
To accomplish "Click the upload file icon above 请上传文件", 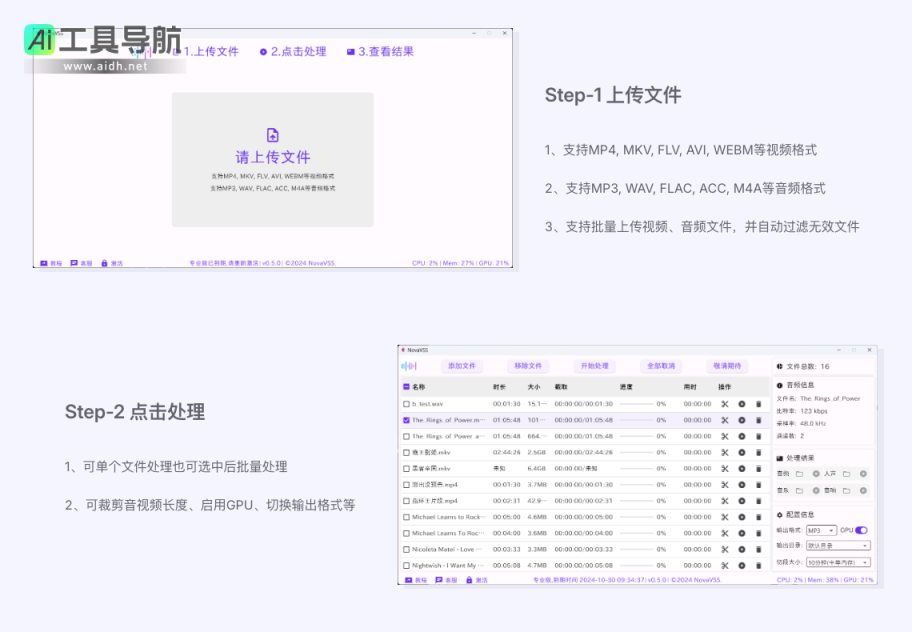I will pyautogui.click(x=272, y=135).
